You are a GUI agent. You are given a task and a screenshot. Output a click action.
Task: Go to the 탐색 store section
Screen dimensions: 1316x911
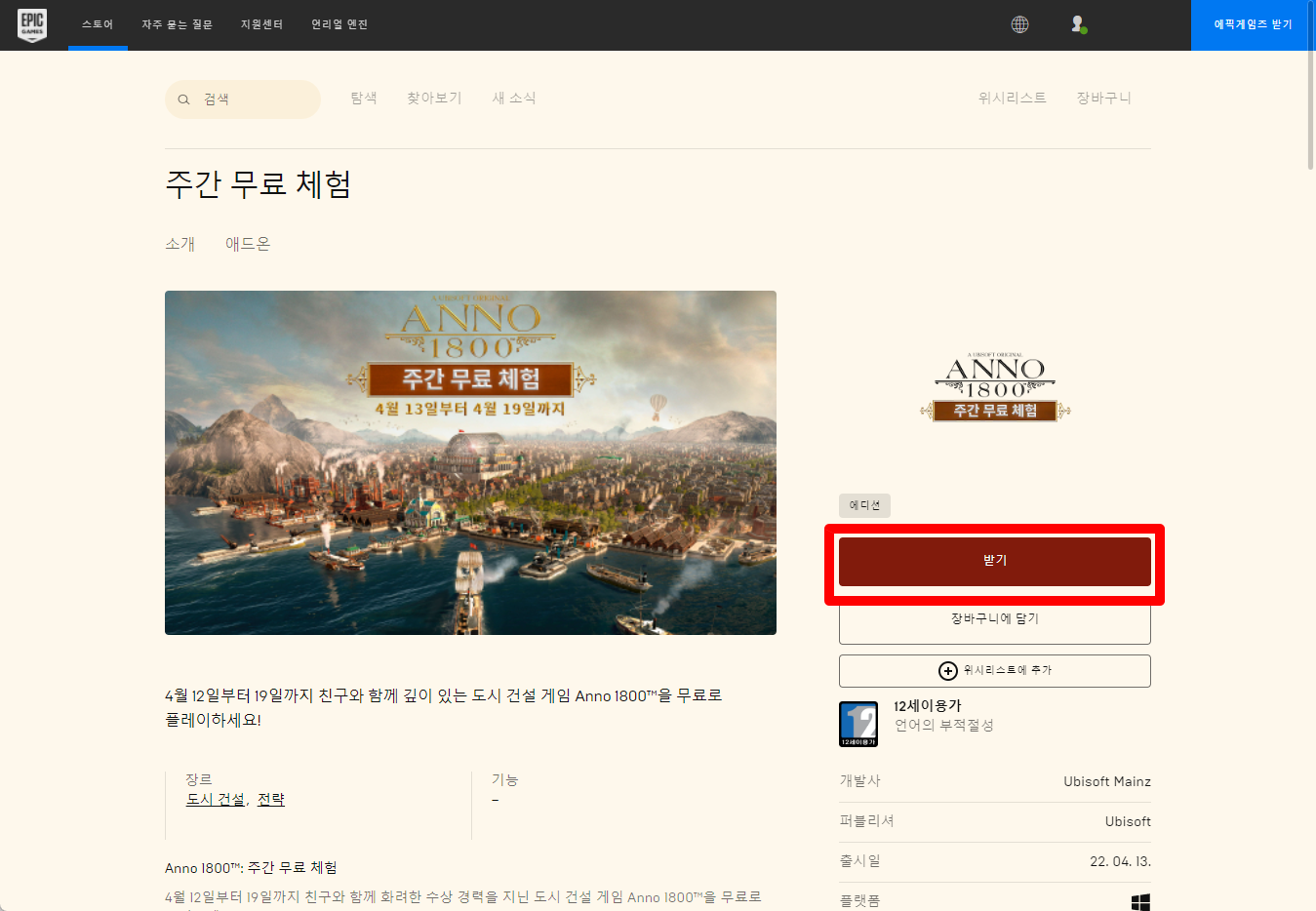[x=364, y=98]
